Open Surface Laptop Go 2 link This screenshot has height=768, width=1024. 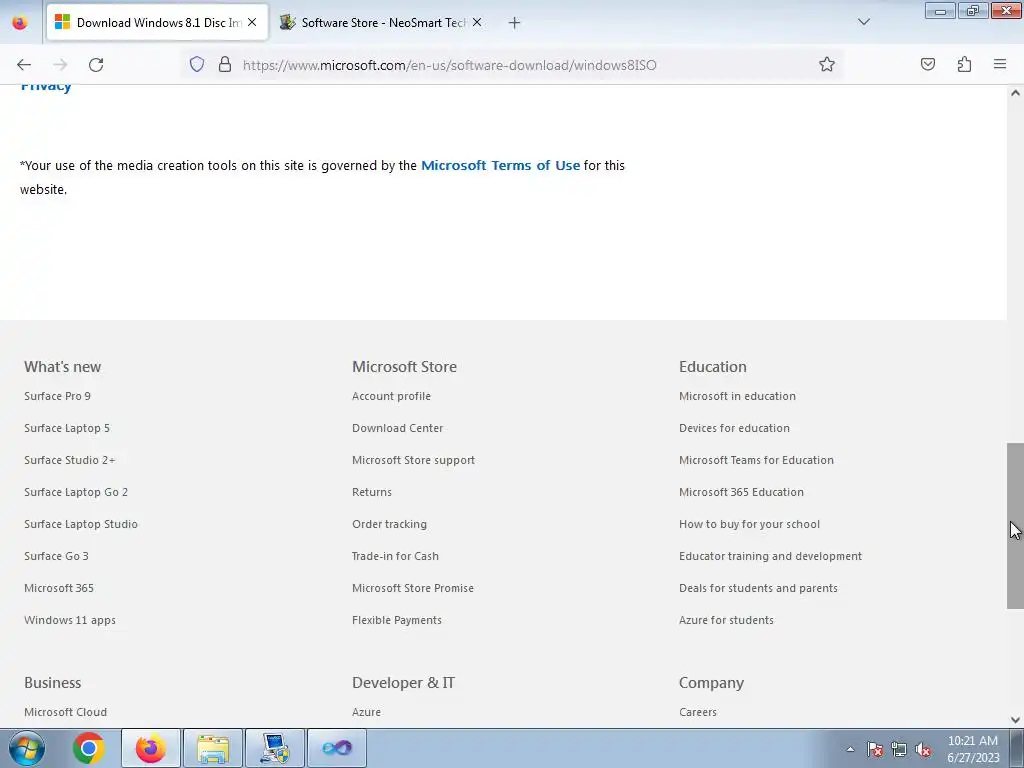[x=76, y=492]
